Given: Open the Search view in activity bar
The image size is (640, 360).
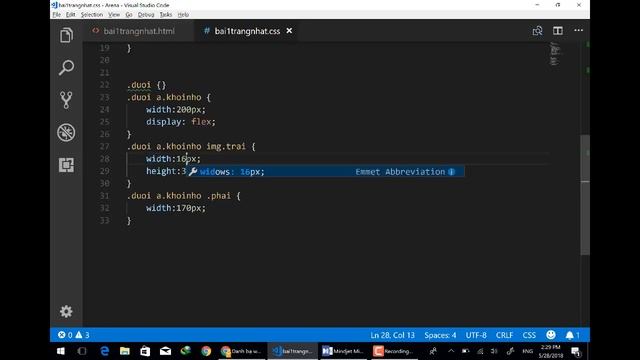Looking at the screenshot, I should [66, 67].
